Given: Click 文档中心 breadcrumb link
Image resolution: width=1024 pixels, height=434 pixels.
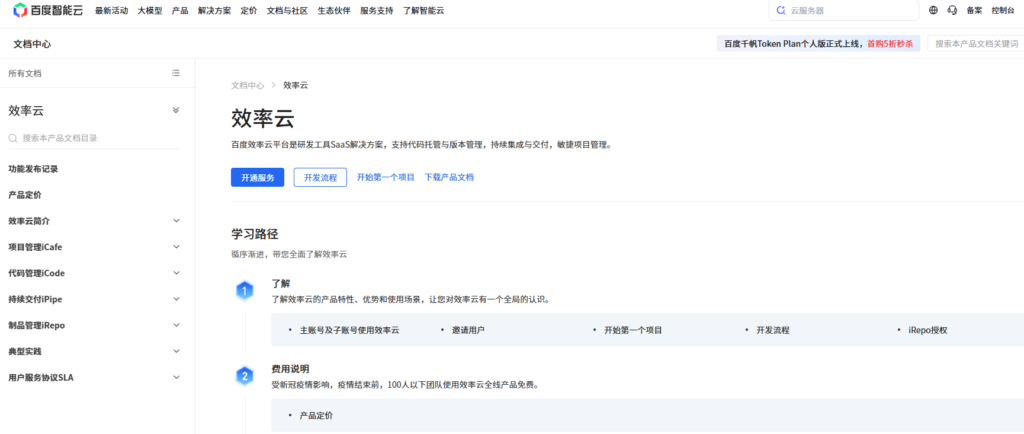Looking at the screenshot, I should (248, 85).
